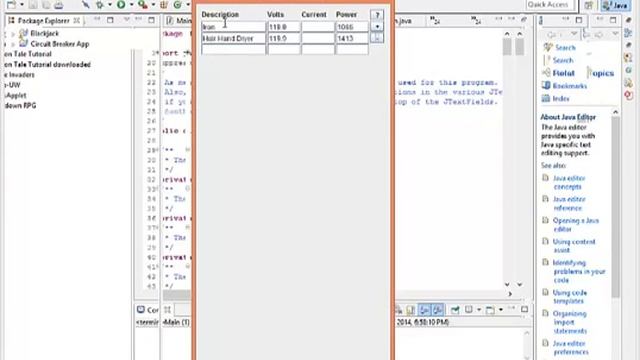This screenshot has height=360, width=640.
Task: Click the Current field in Iron row
Action: coord(318,27)
